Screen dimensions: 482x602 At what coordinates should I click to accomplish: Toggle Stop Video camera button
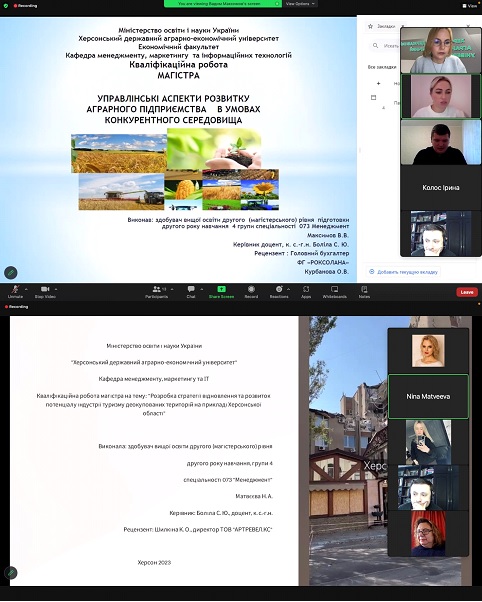(45, 292)
